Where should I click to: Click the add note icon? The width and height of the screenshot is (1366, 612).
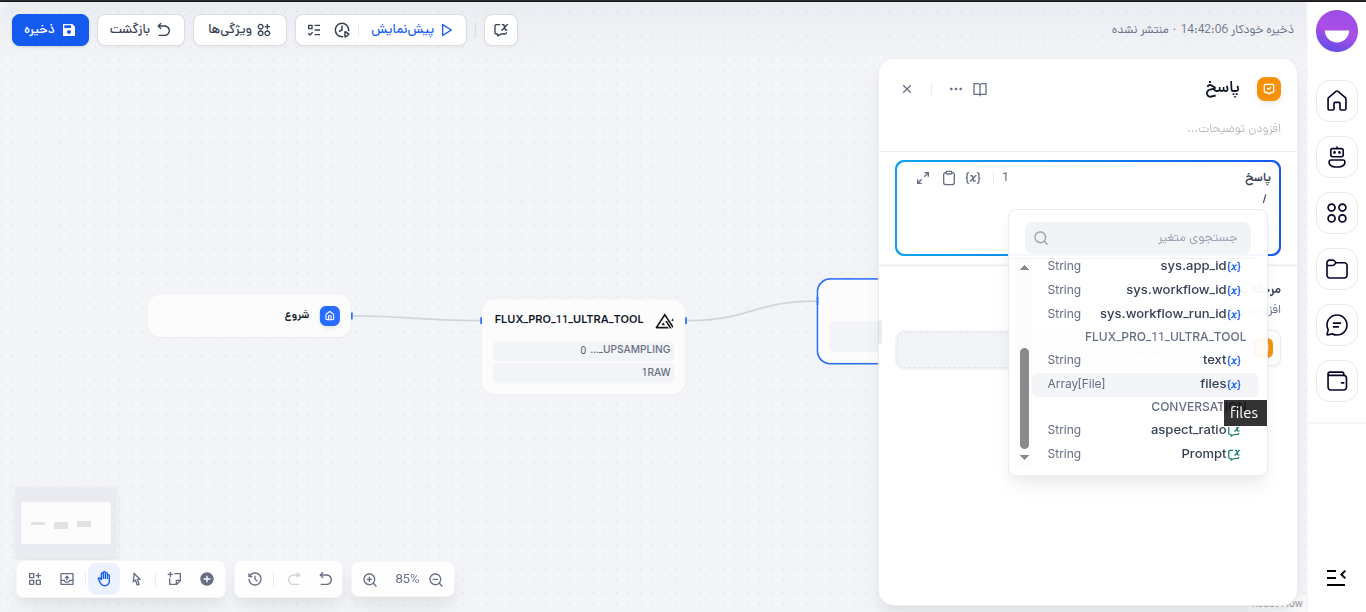pyautogui.click(x=174, y=579)
